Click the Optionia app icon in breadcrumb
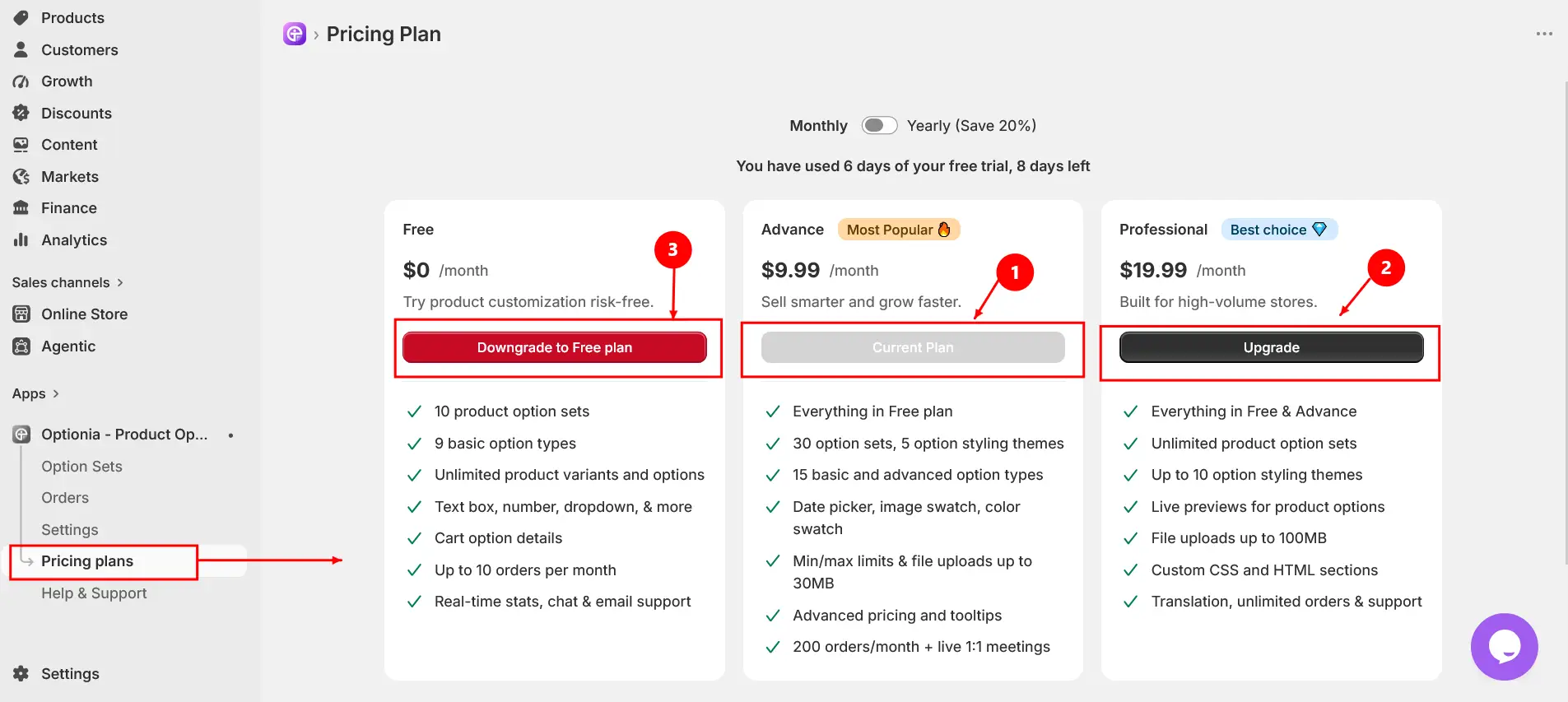Viewport: 1568px width, 702px height. pos(295,34)
